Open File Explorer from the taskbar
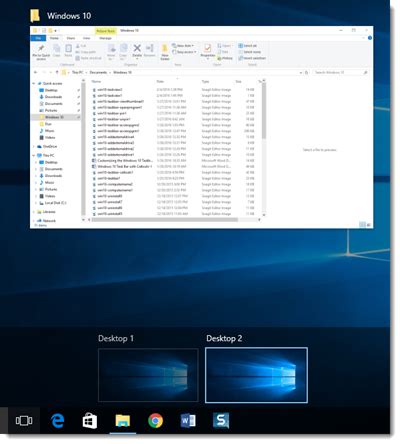This screenshot has width=400, height=444. coord(123,421)
